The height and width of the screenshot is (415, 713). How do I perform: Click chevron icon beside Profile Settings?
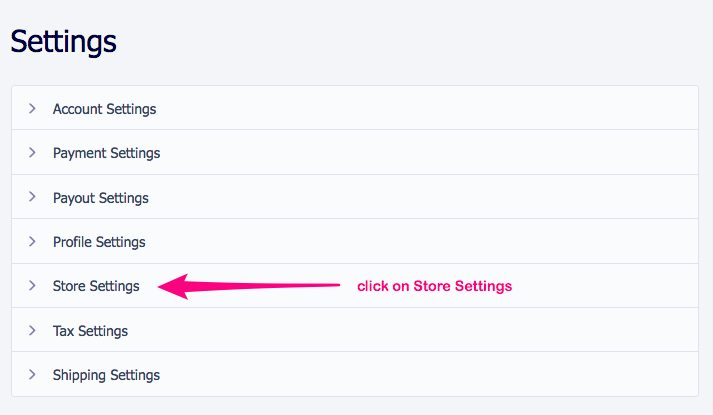point(32,241)
